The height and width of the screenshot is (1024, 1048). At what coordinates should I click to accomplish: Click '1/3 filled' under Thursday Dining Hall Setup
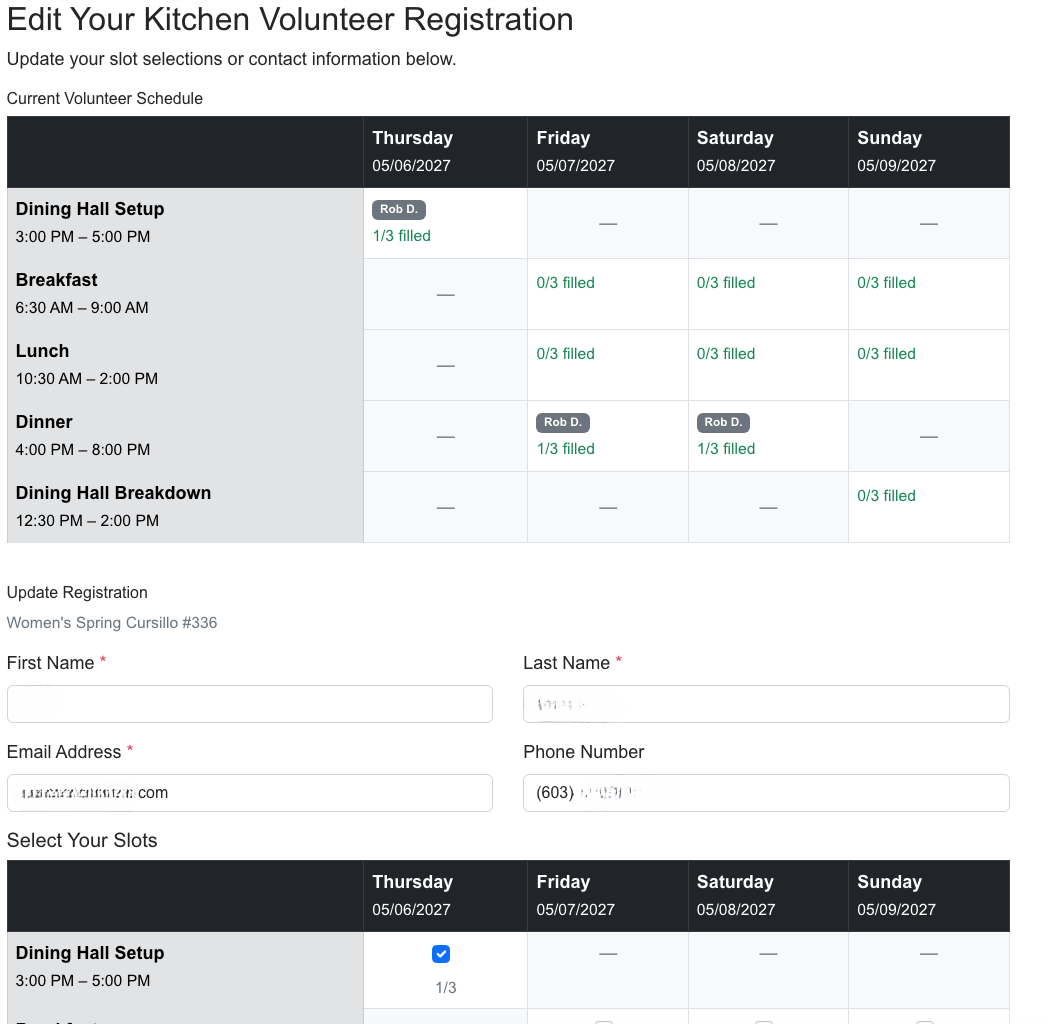click(x=402, y=236)
